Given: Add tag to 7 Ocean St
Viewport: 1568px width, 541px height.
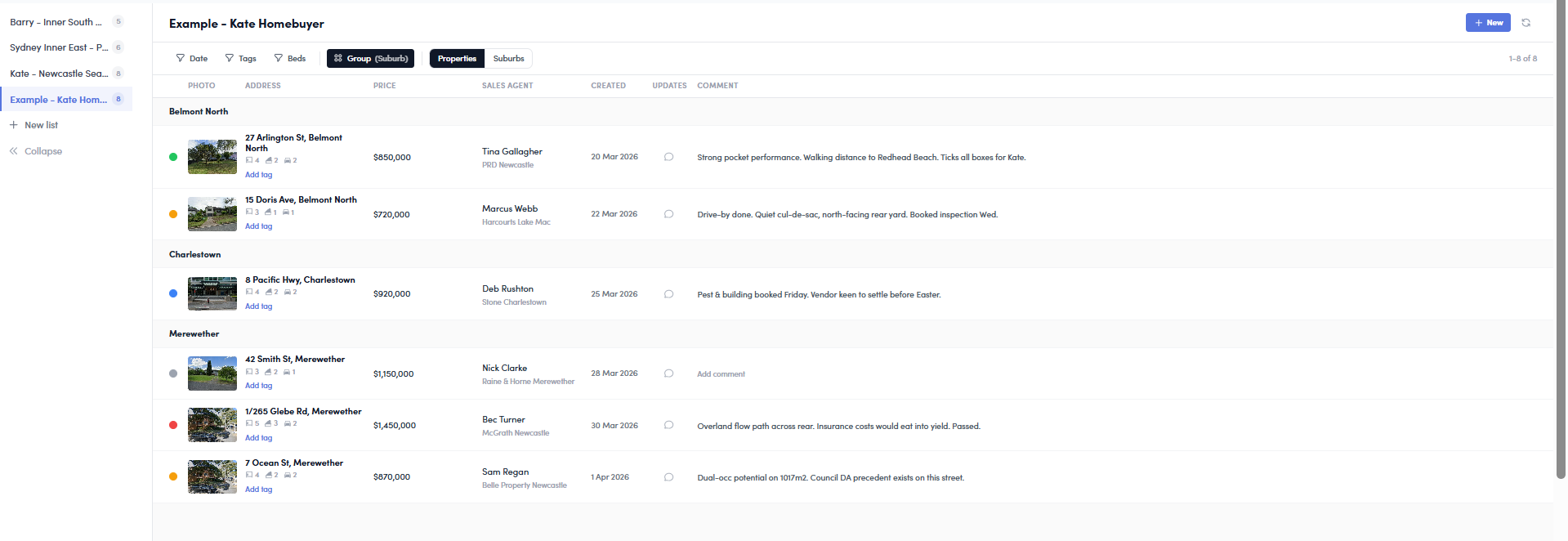Looking at the screenshot, I should pyautogui.click(x=259, y=490).
